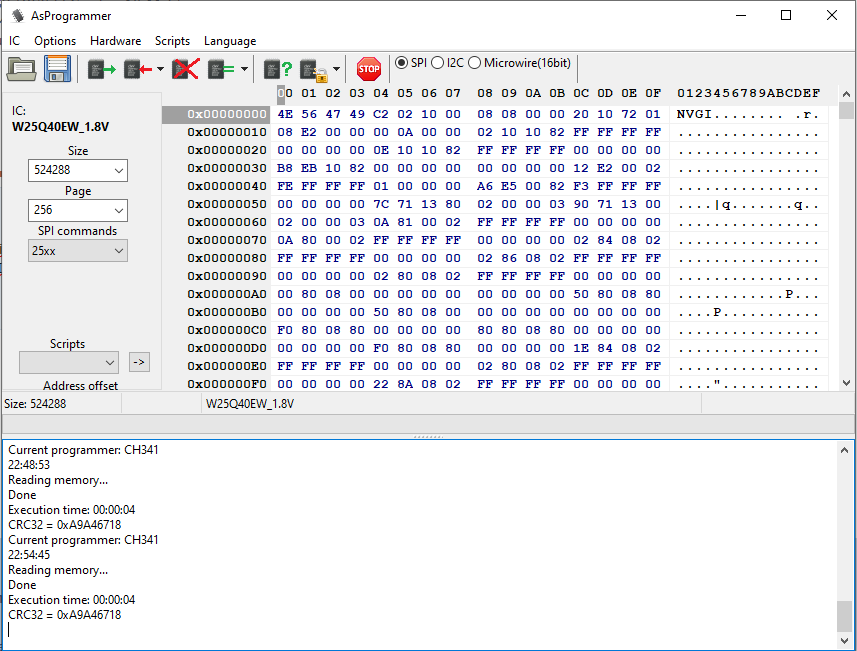Open the Language menu

click(230, 41)
